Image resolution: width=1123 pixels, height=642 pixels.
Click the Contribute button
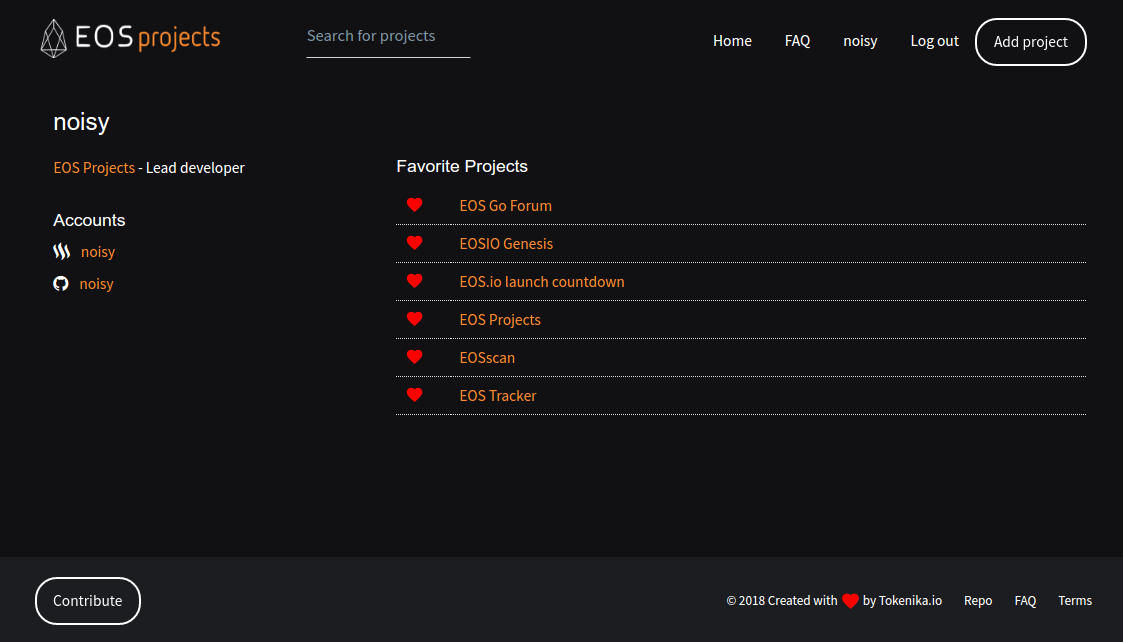point(87,600)
